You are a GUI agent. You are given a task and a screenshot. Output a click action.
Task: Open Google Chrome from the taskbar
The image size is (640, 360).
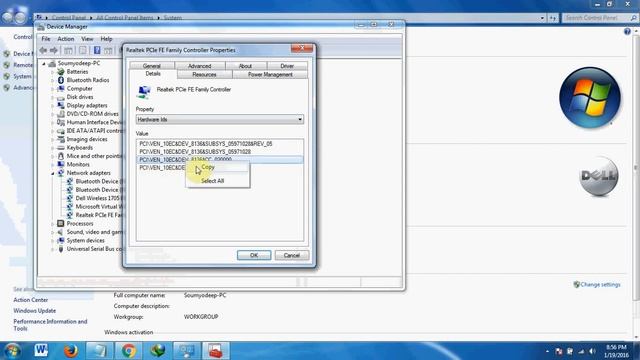coord(129,351)
